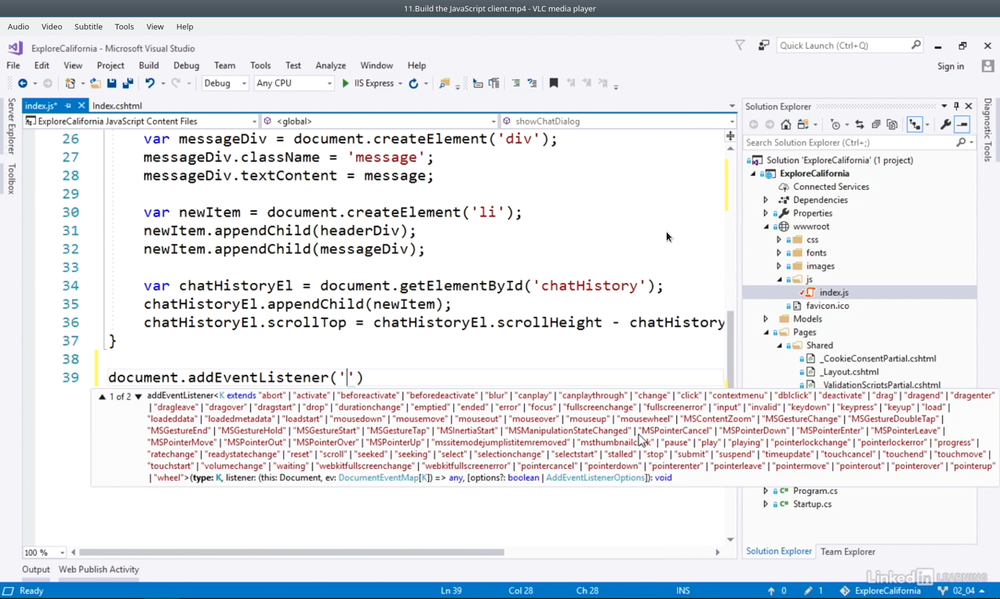Screen dimensions: 1000x599
Task: Toggle auto-hide pin on Solution Explorer
Action: pyautogui.click(x=956, y=106)
